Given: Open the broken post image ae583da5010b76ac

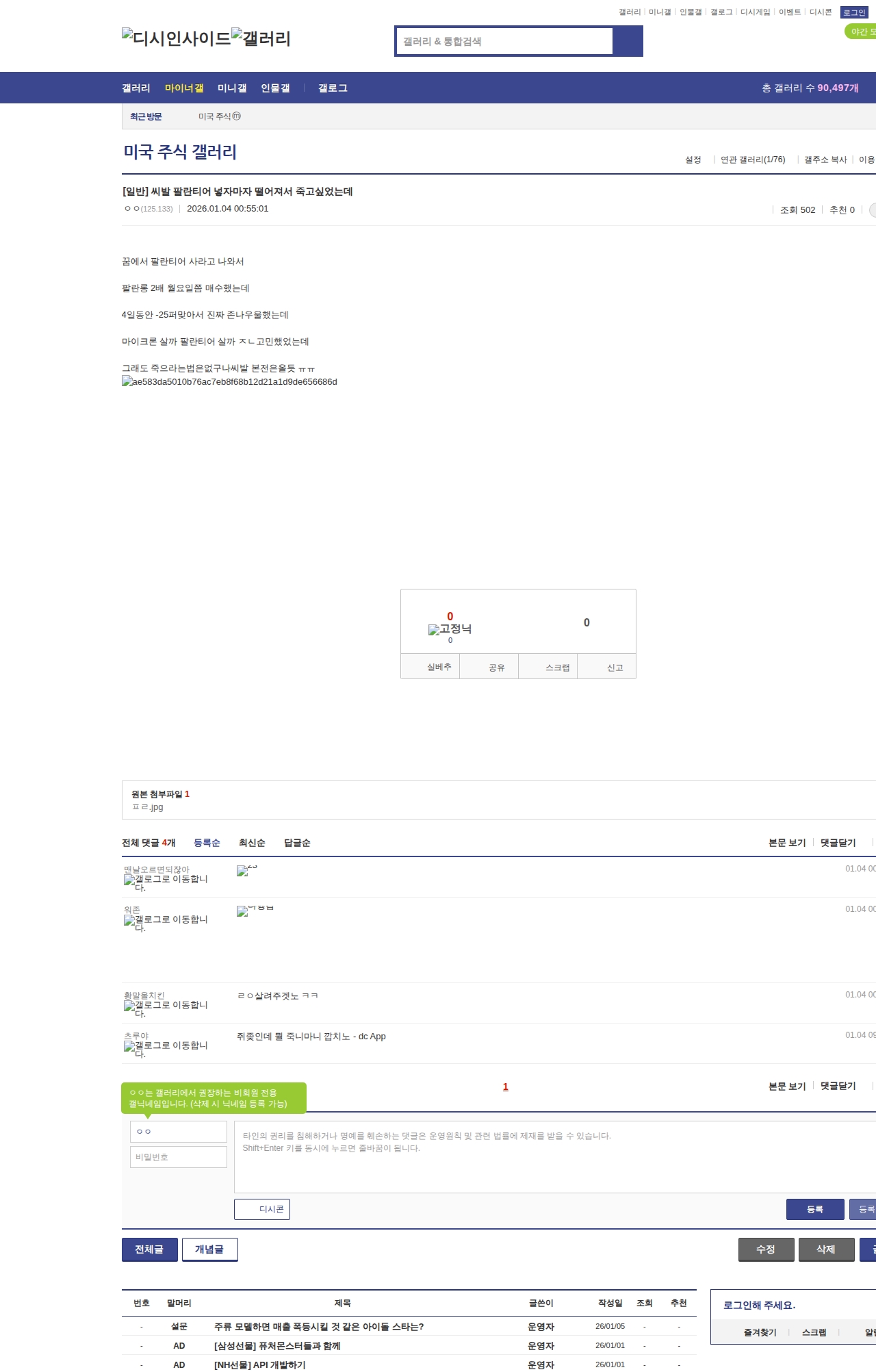Looking at the screenshot, I should click(229, 382).
